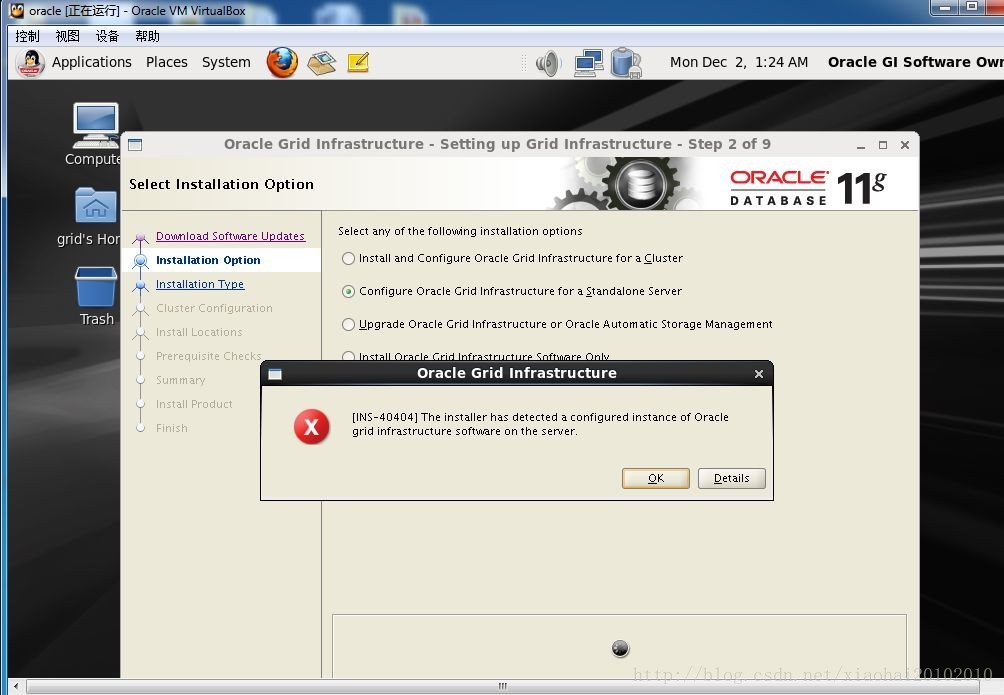Image resolution: width=1004 pixels, height=695 pixels.
Task: Open the mail launcher icon in panel
Action: (x=321, y=62)
